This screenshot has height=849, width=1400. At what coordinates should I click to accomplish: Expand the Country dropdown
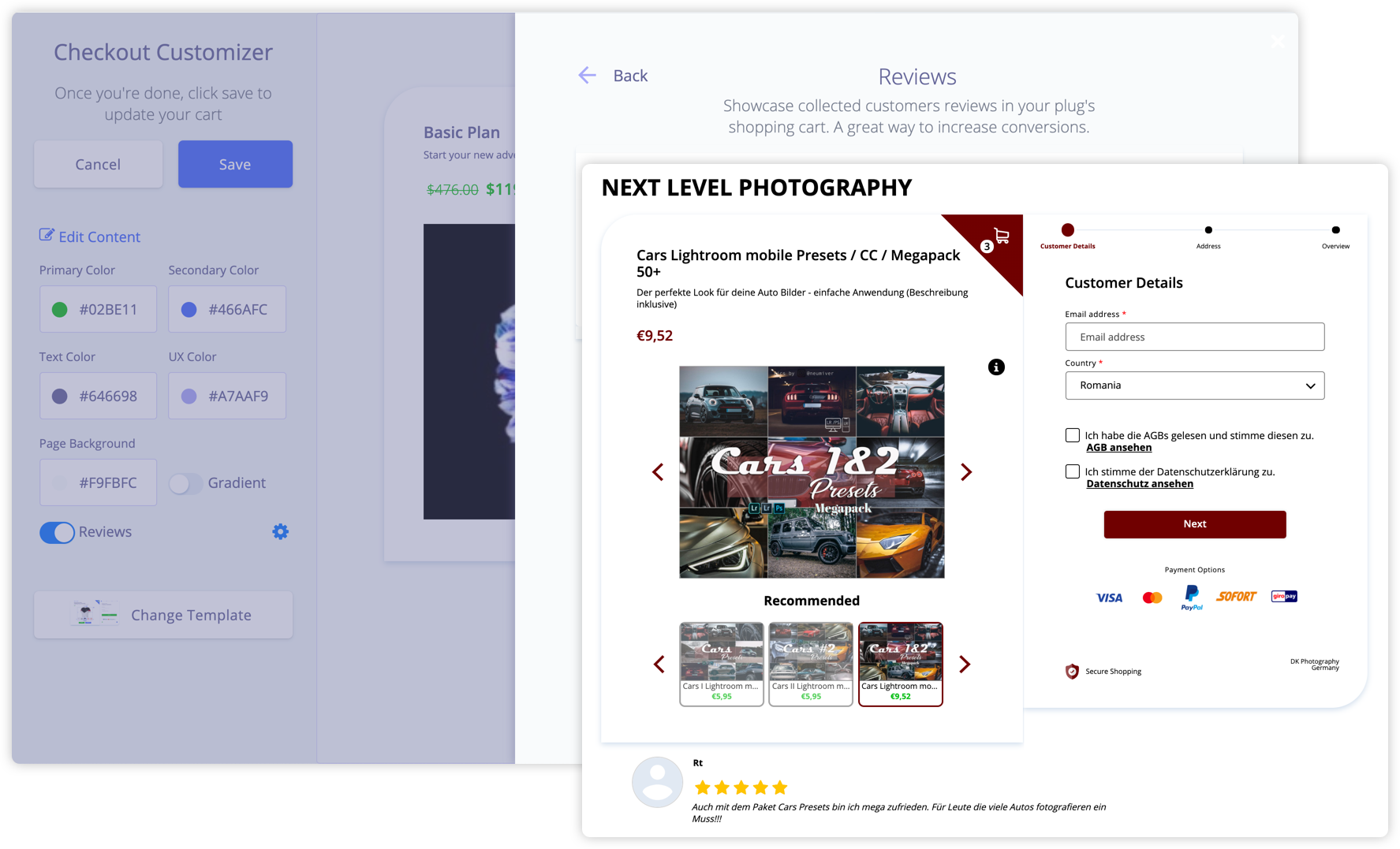[x=1194, y=385]
